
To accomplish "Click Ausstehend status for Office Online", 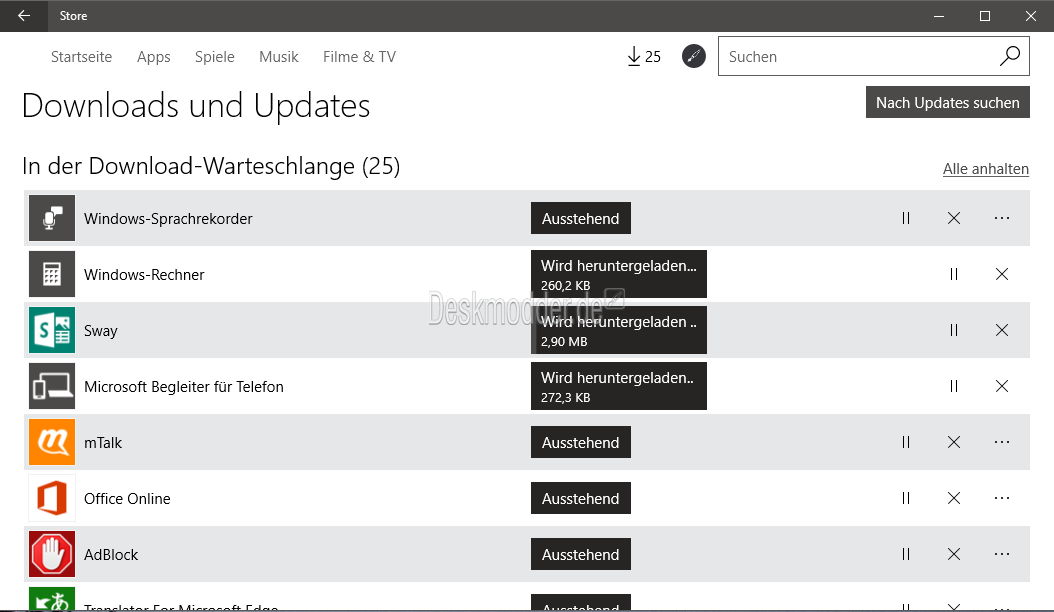I will (x=581, y=498).
